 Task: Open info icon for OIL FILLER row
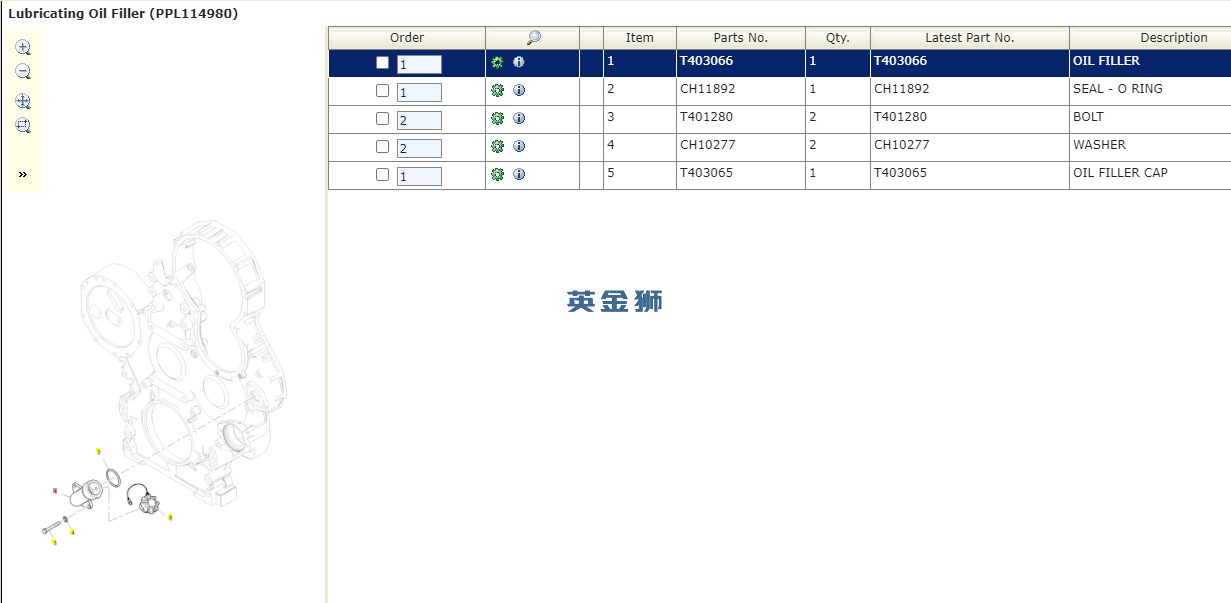519,62
